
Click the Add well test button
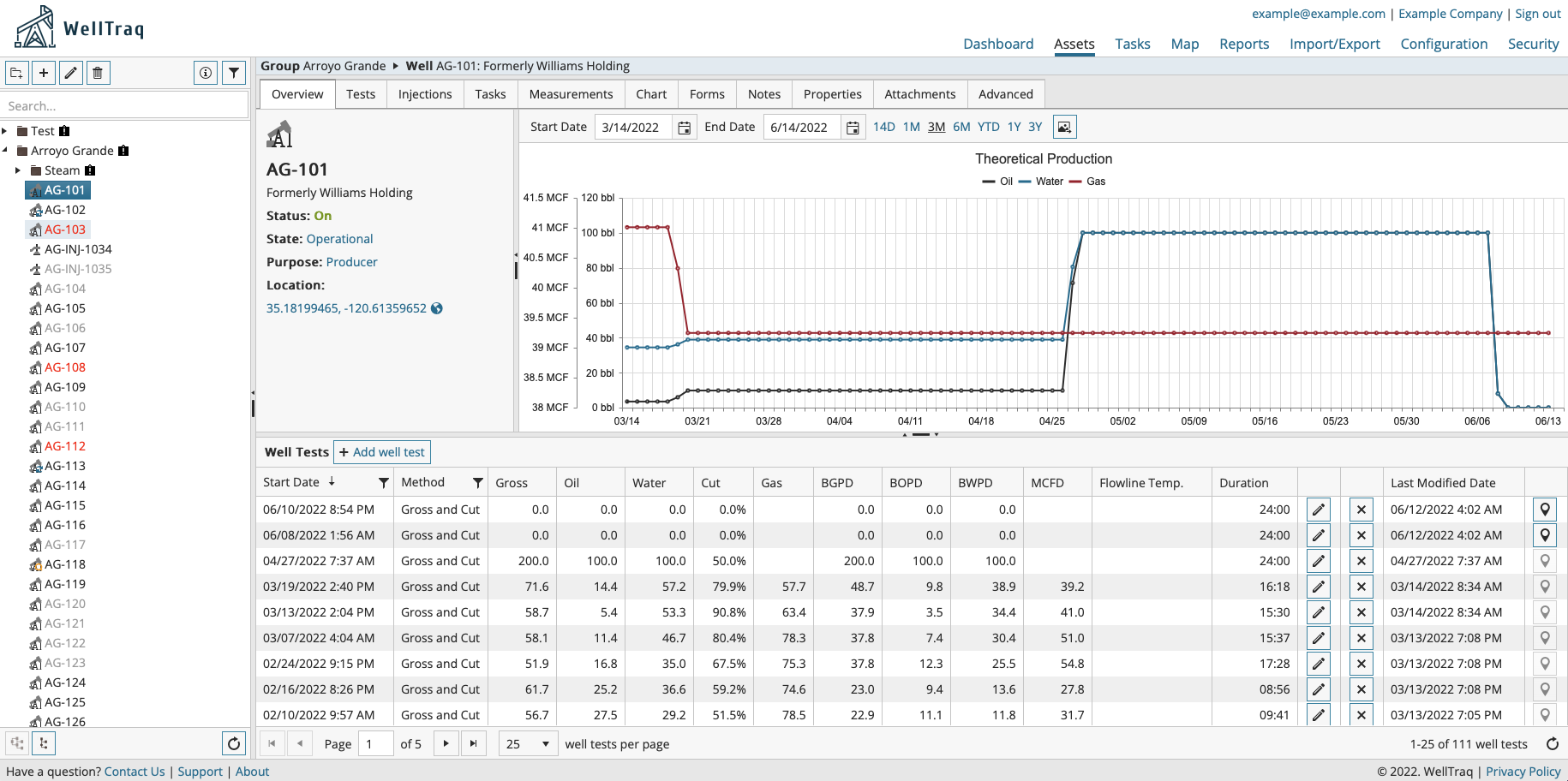coord(381,452)
